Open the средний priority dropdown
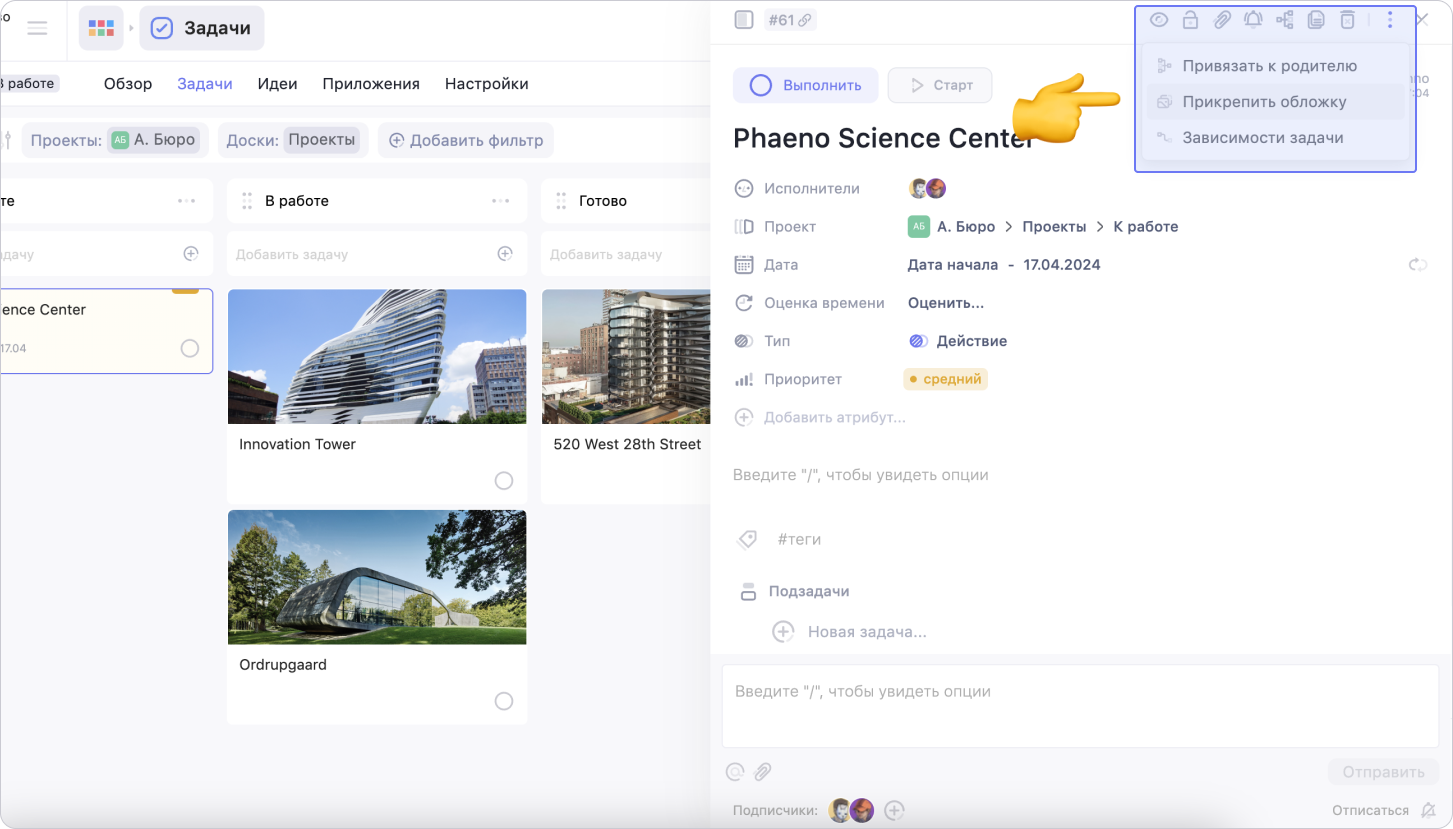The height and width of the screenshot is (829, 1453). point(945,379)
